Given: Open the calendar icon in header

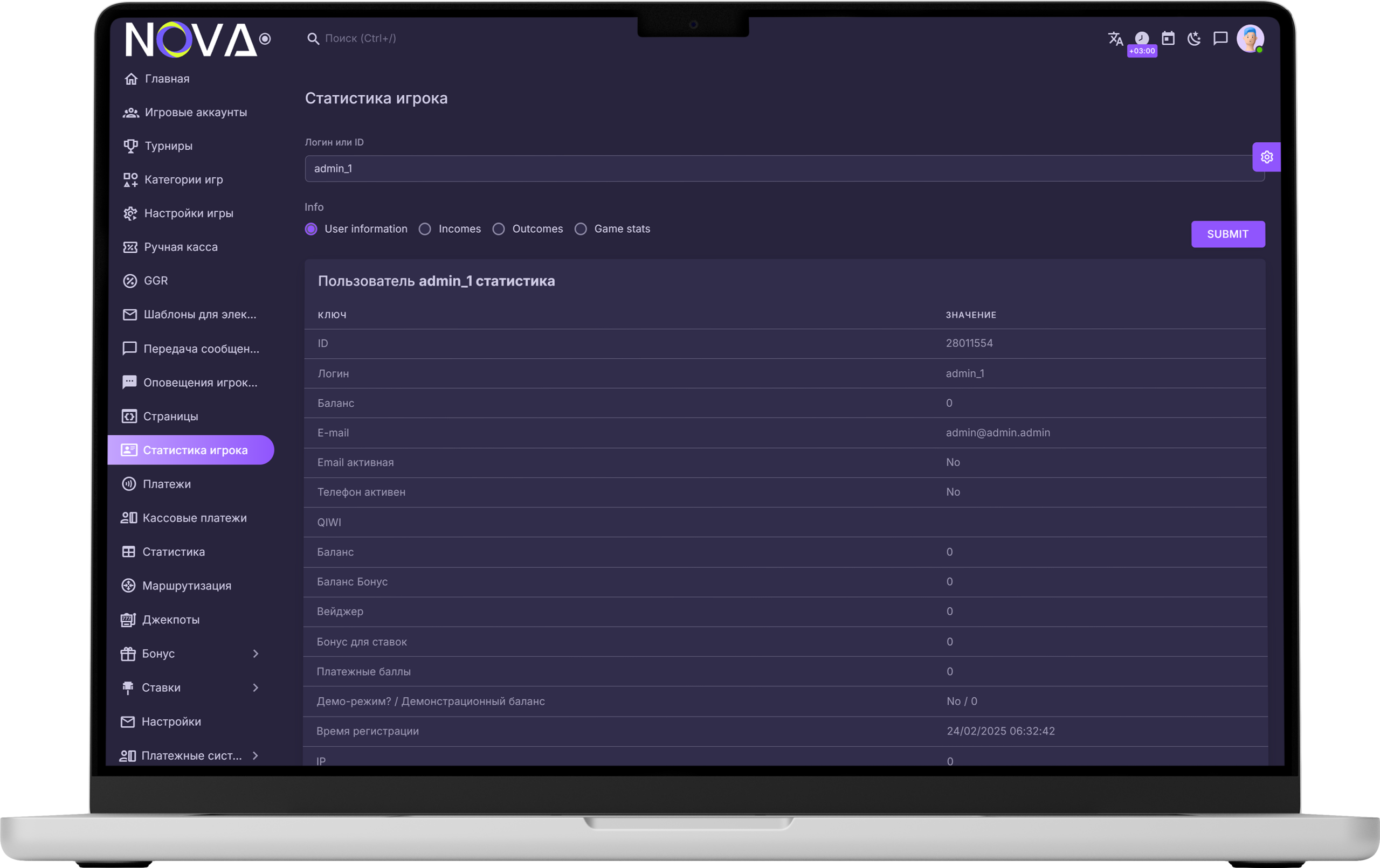Looking at the screenshot, I should click(x=1168, y=38).
